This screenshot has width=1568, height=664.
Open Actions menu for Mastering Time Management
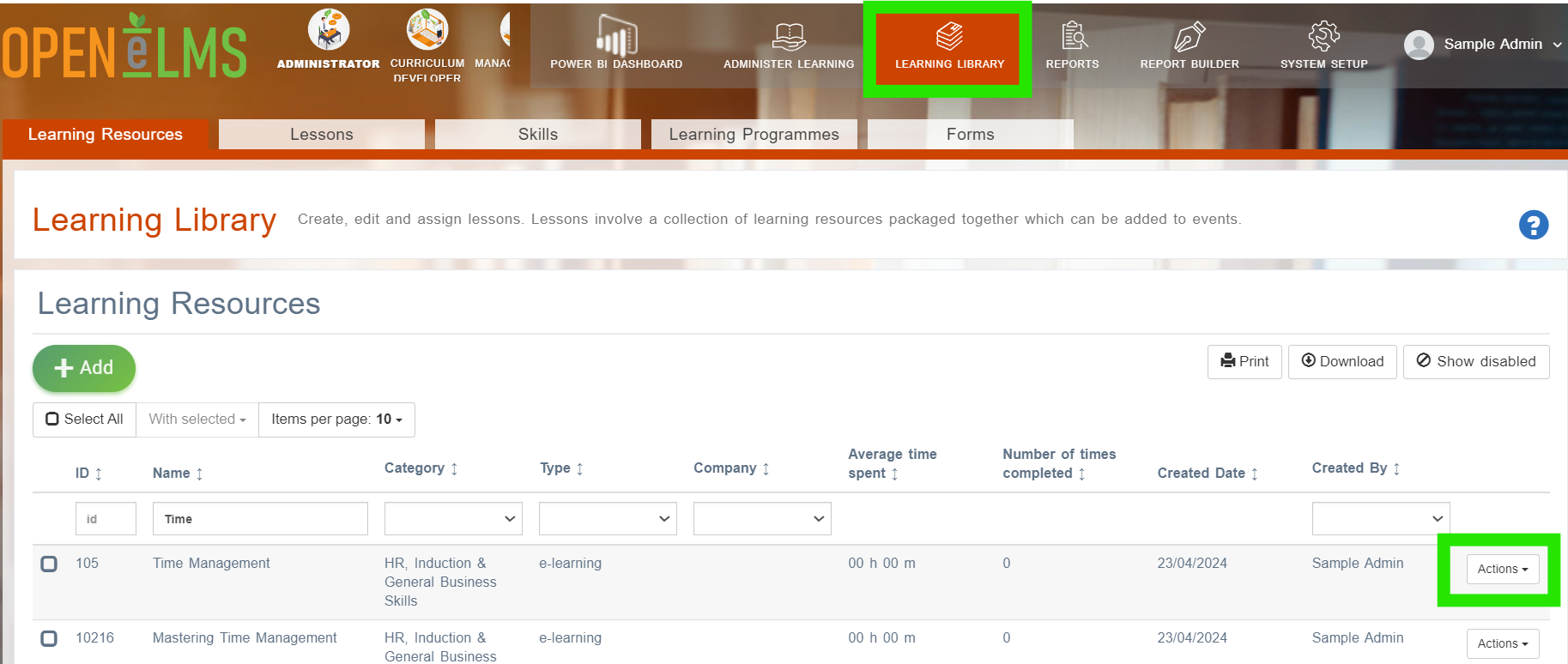[x=1503, y=644]
